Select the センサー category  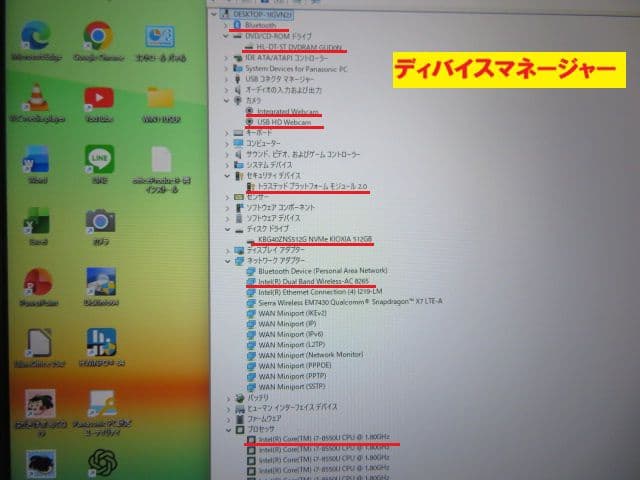[258, 197]
